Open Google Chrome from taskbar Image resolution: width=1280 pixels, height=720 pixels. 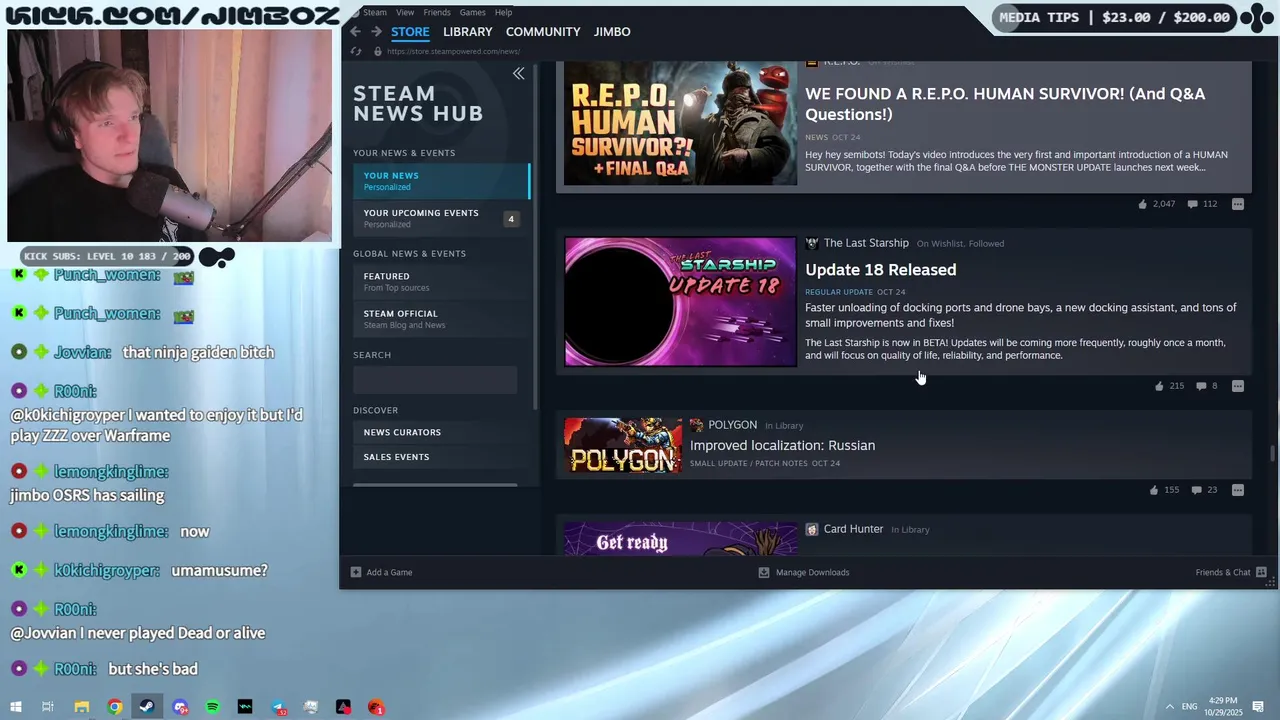pos(115,707)
